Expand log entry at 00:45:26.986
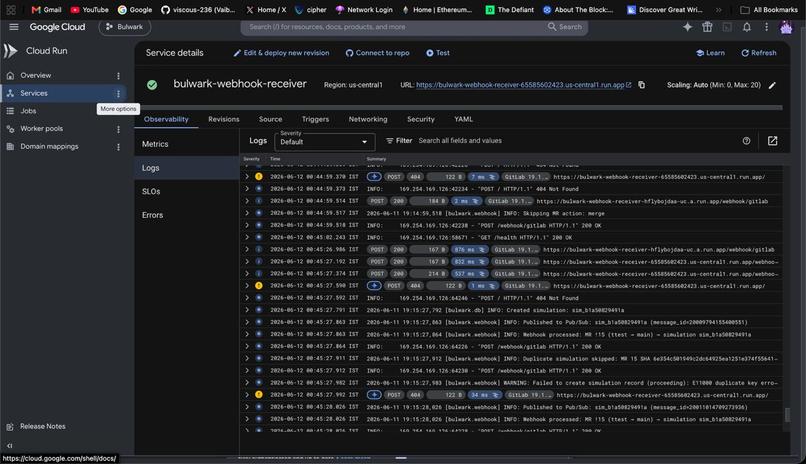Screen dimensions: 806x464 tap(247, 249)
